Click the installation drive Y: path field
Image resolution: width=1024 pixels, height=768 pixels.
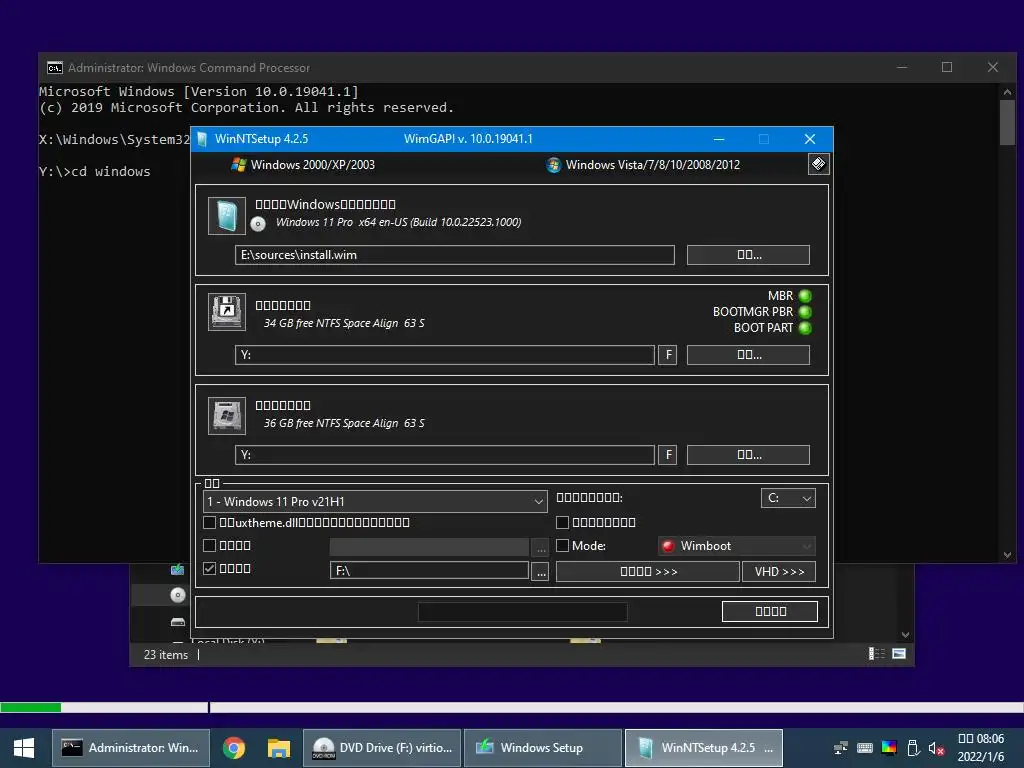point(445,455)
